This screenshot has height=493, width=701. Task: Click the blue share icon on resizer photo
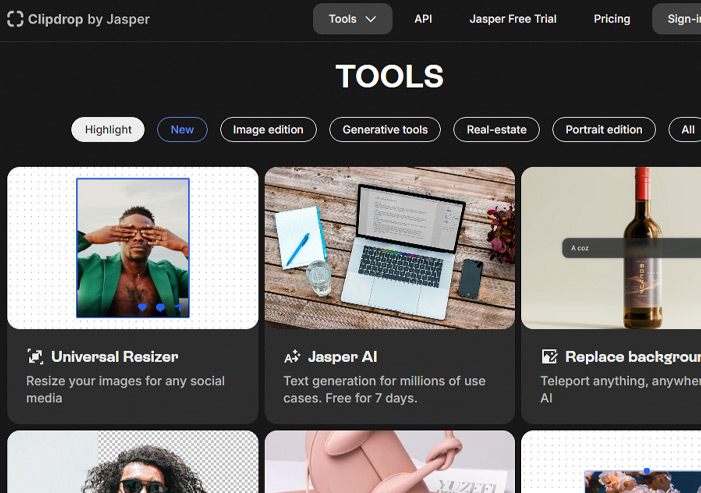tap(179, 308)
